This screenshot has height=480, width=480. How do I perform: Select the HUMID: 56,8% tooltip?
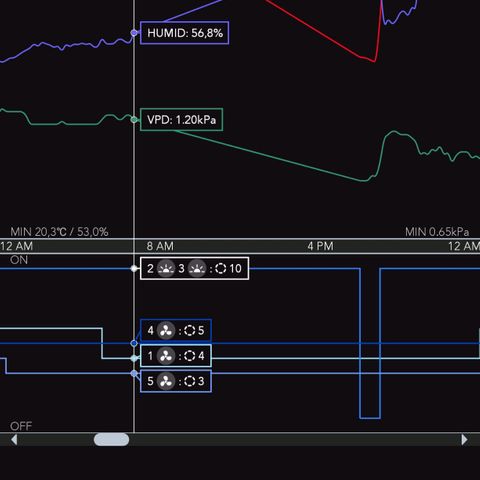pos(185,33)
